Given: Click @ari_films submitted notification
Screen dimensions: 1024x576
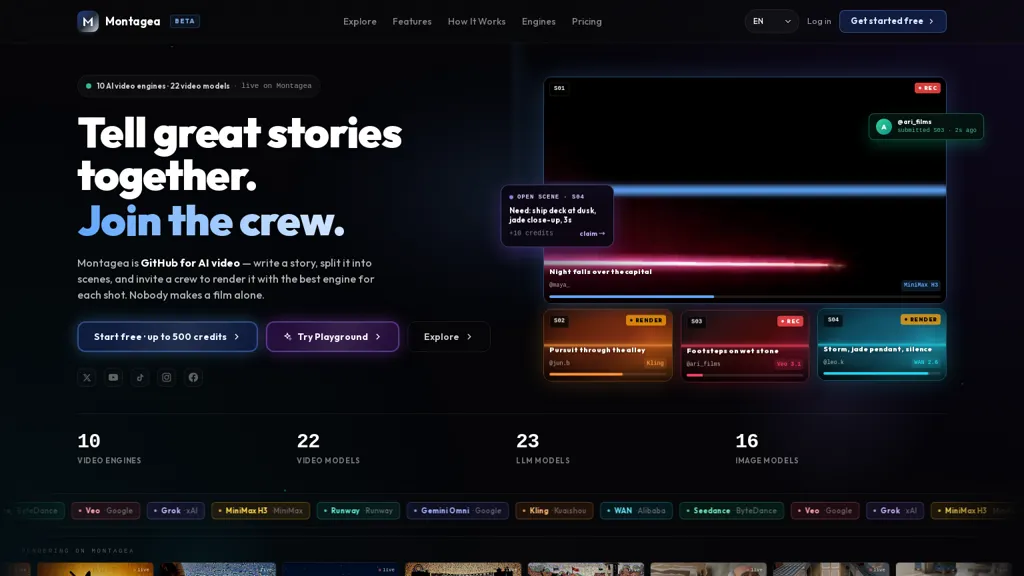Looking at the screenshot, I should 926,127.
